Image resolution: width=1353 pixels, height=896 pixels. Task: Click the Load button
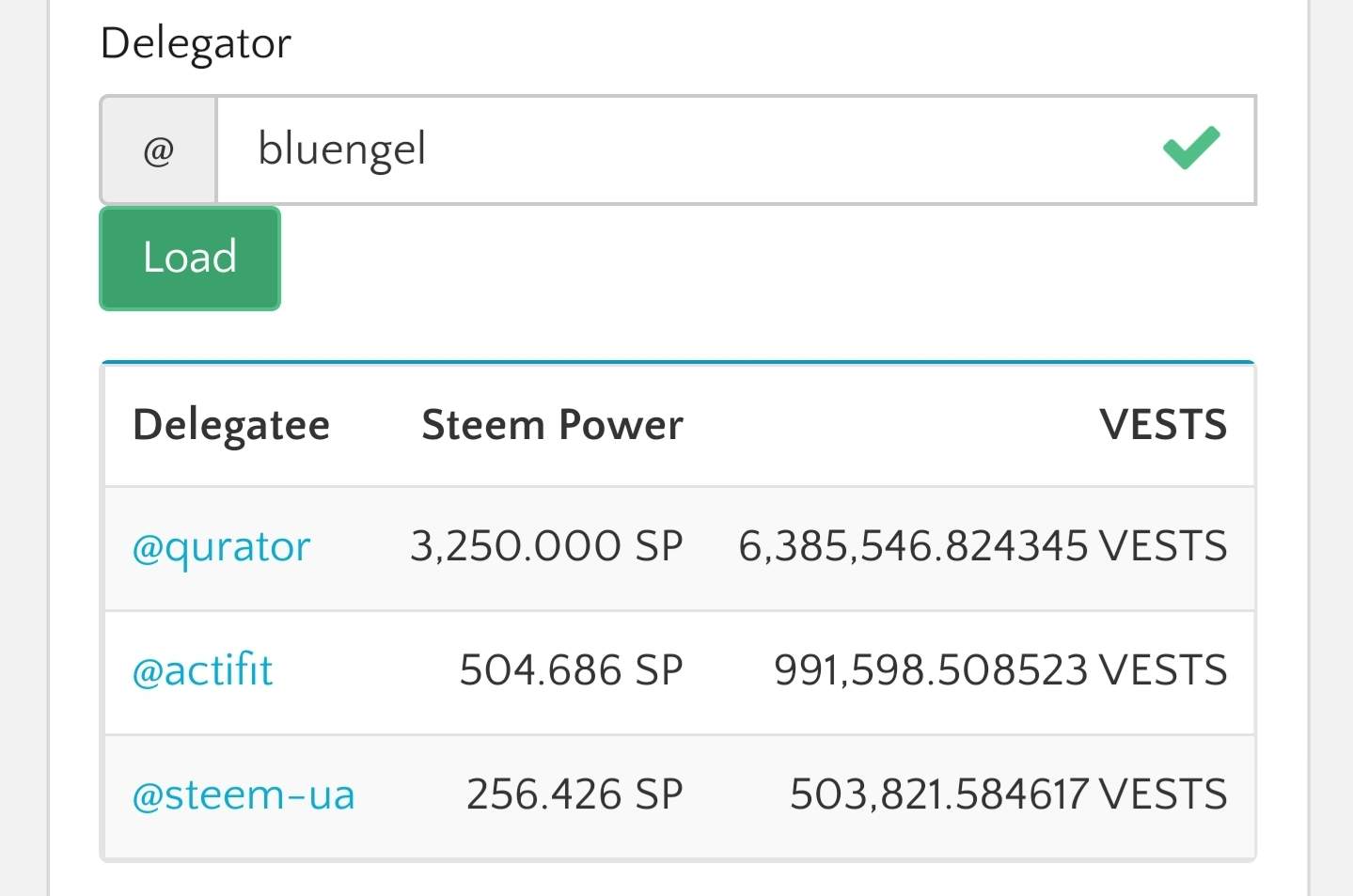pos(190,258)
